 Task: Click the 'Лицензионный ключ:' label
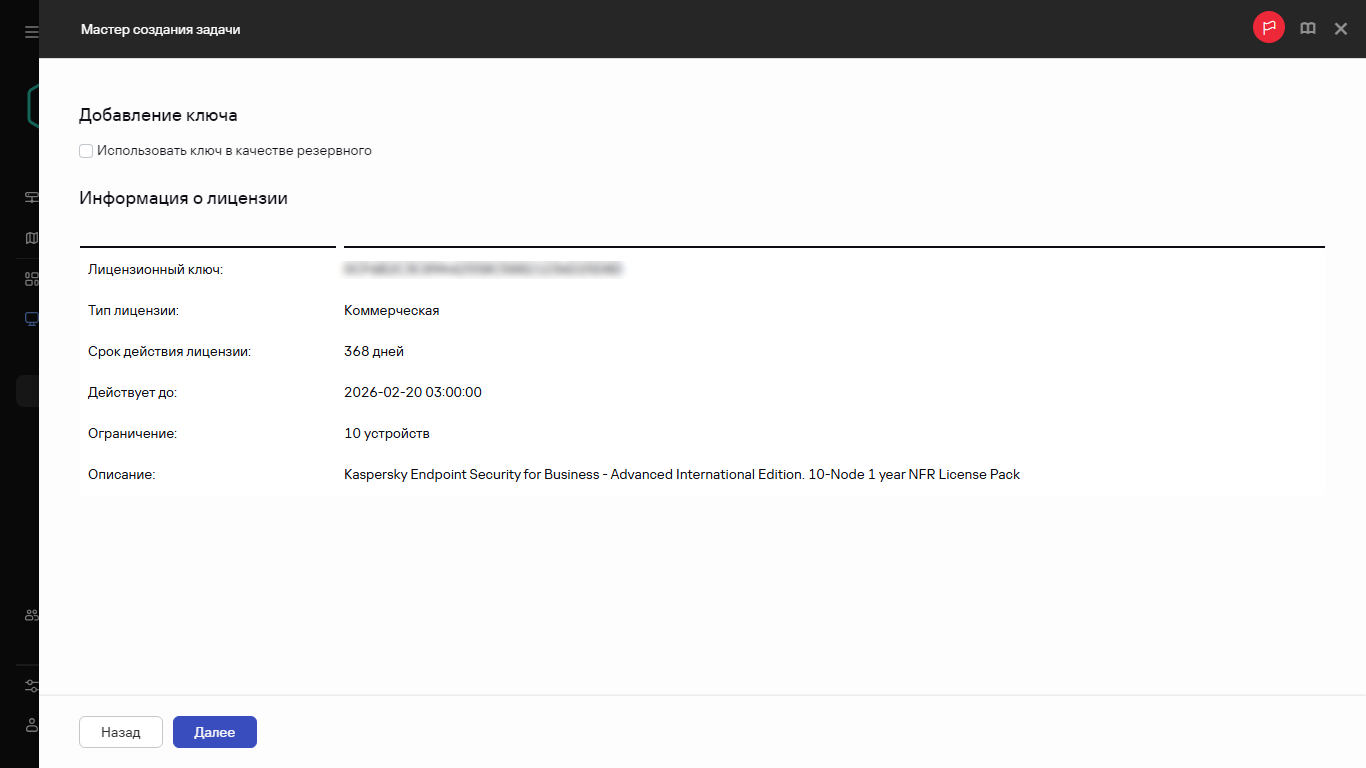[x=155, y=269]
